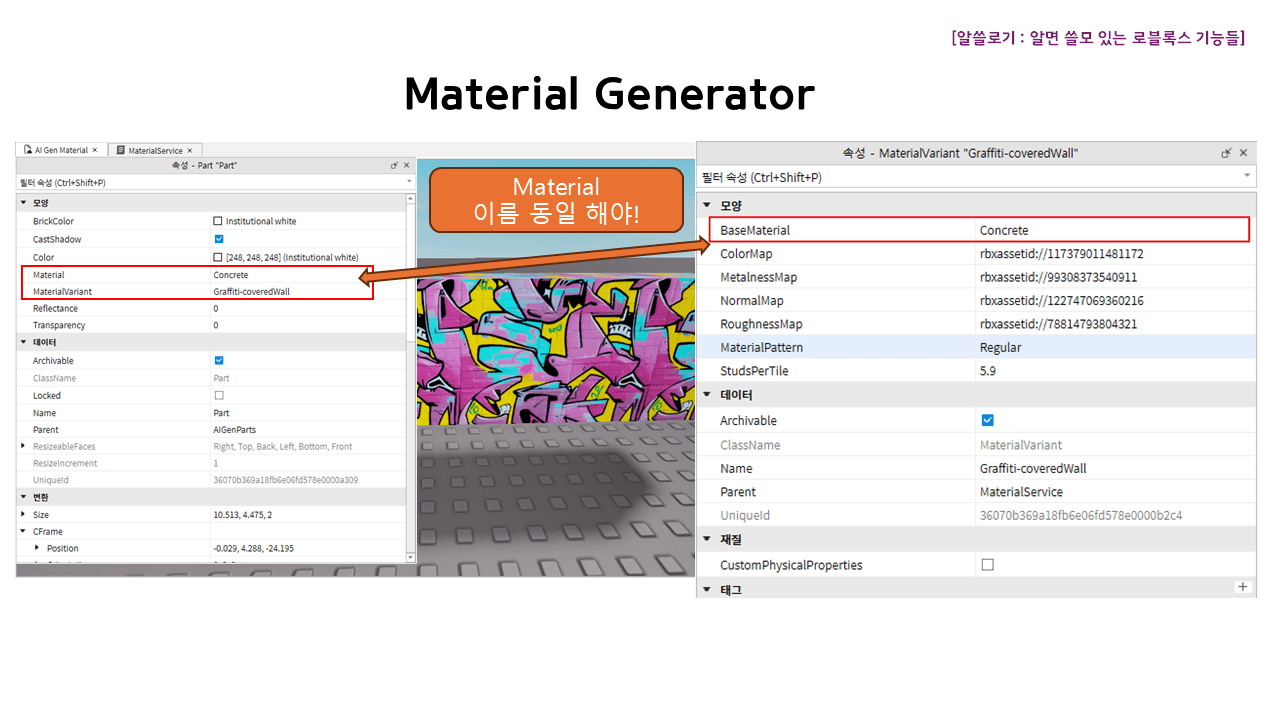The width and height of the screenshot is (1280, 720).
Task: Collapse the 모양 section in MaterialVariant panel
Action: (707, 205)
